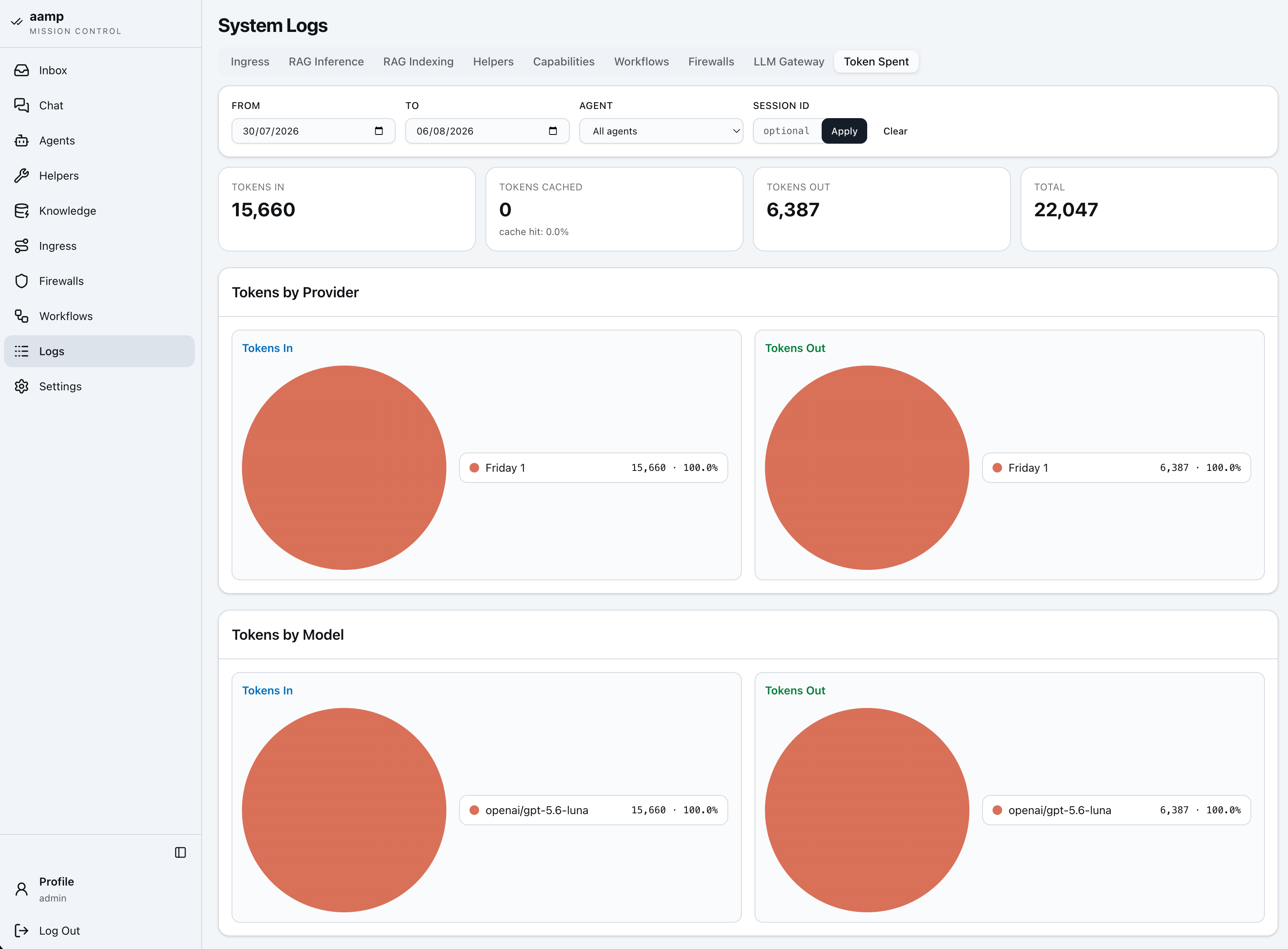Open the Inbox page link
This screenshot has height=949, width=1288.
click(53, 70)
